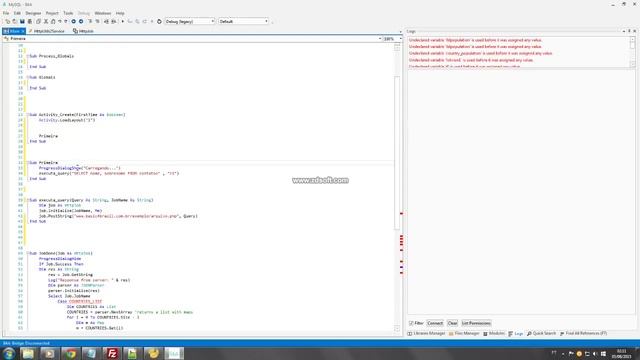Viewport: 640px width, 360px height.
Task: Open the Windows menu
Action: coord(102,13)
